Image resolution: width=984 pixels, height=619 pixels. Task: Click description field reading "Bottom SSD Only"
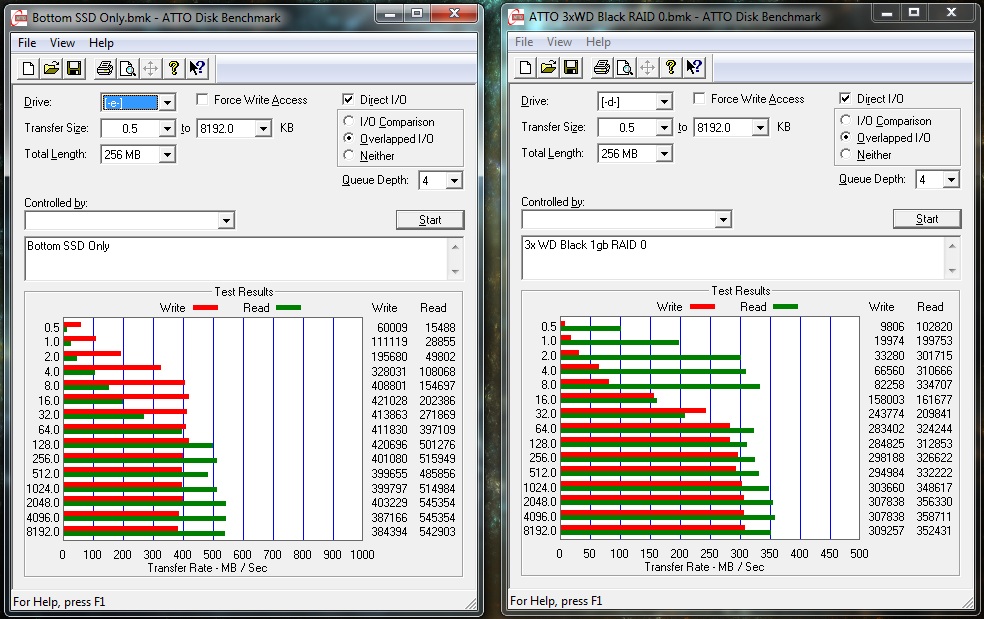(x=236, y=257)
